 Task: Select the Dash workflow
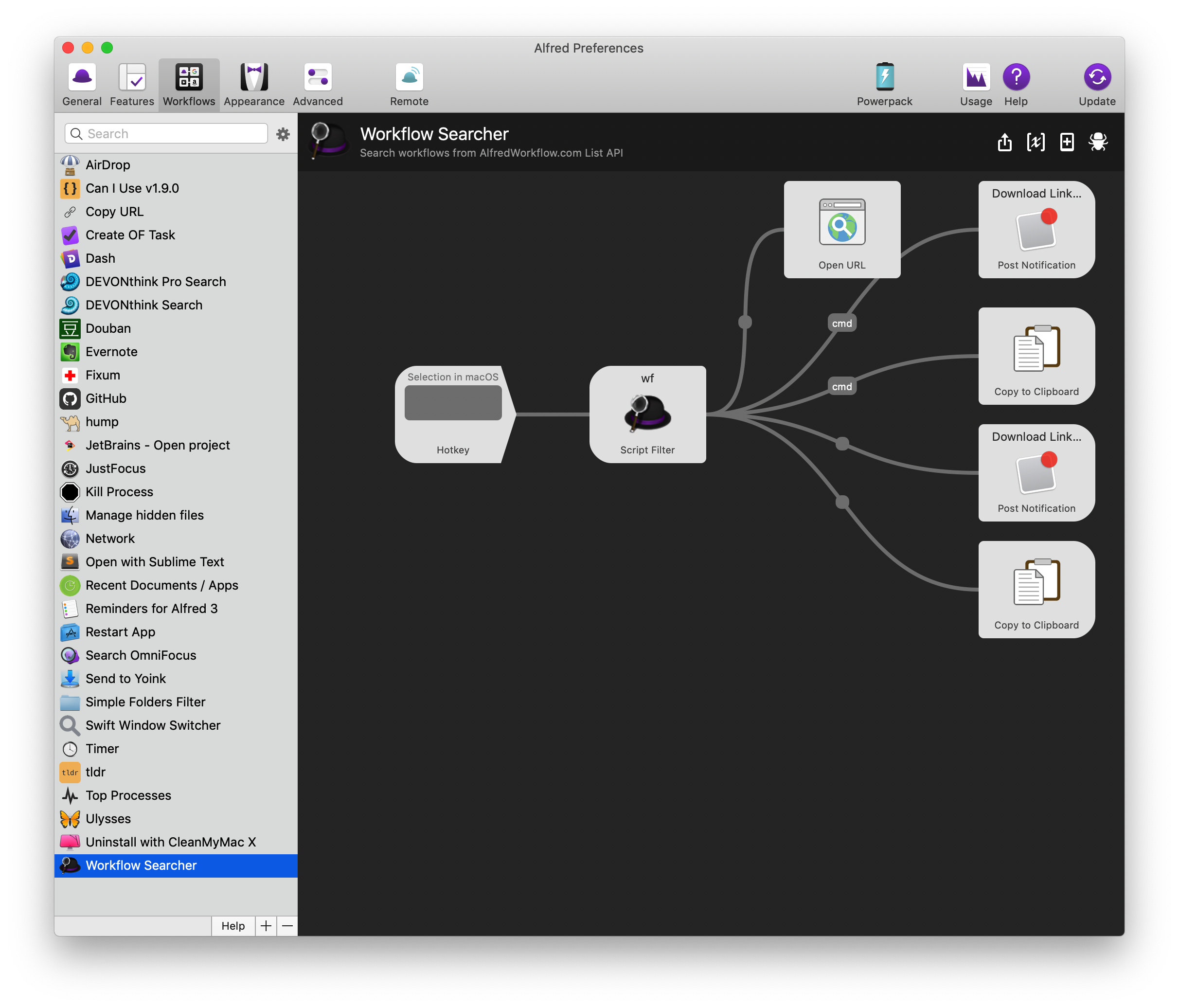pyautogui.click(x=176, y=258)
